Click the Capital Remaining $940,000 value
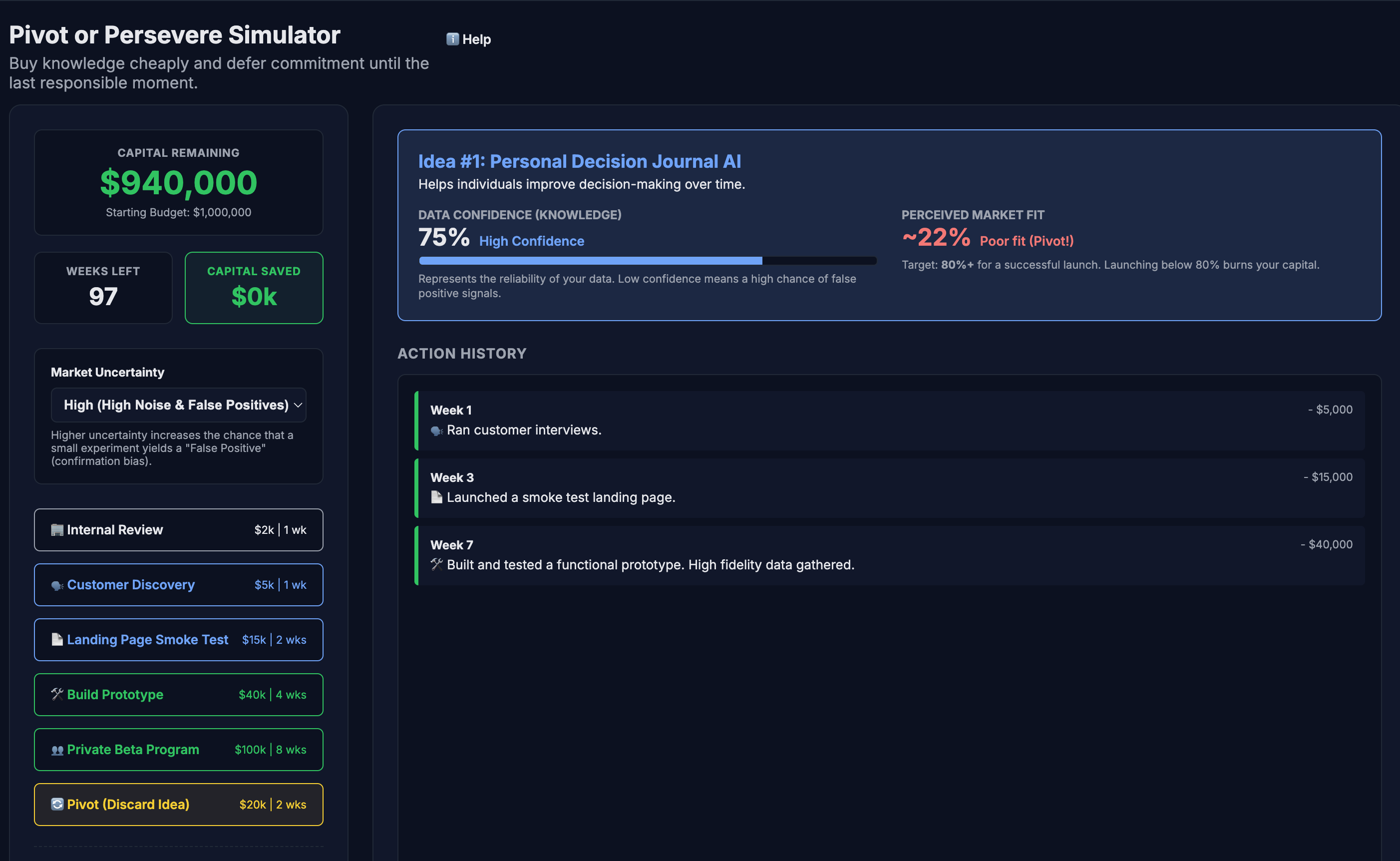Screen dimensions: 1400x861 tap(179, 183)
